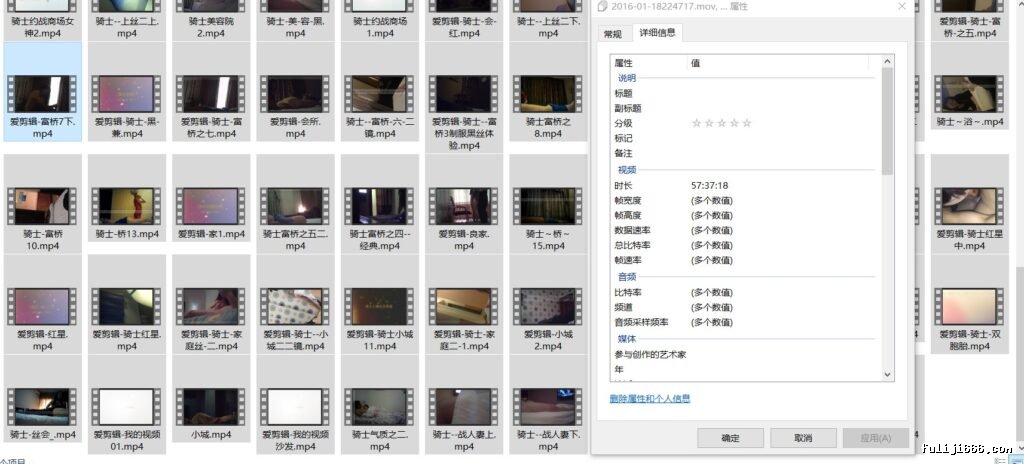Click the 应用(A) button
The image size is (1024, 464).
point(876,438)
